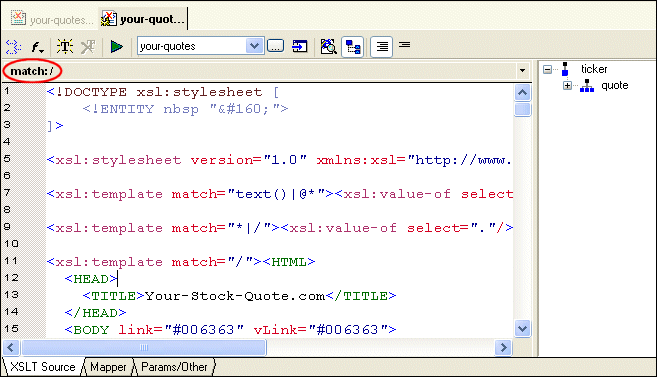Click the sun-like template icon

pos(65,46)
